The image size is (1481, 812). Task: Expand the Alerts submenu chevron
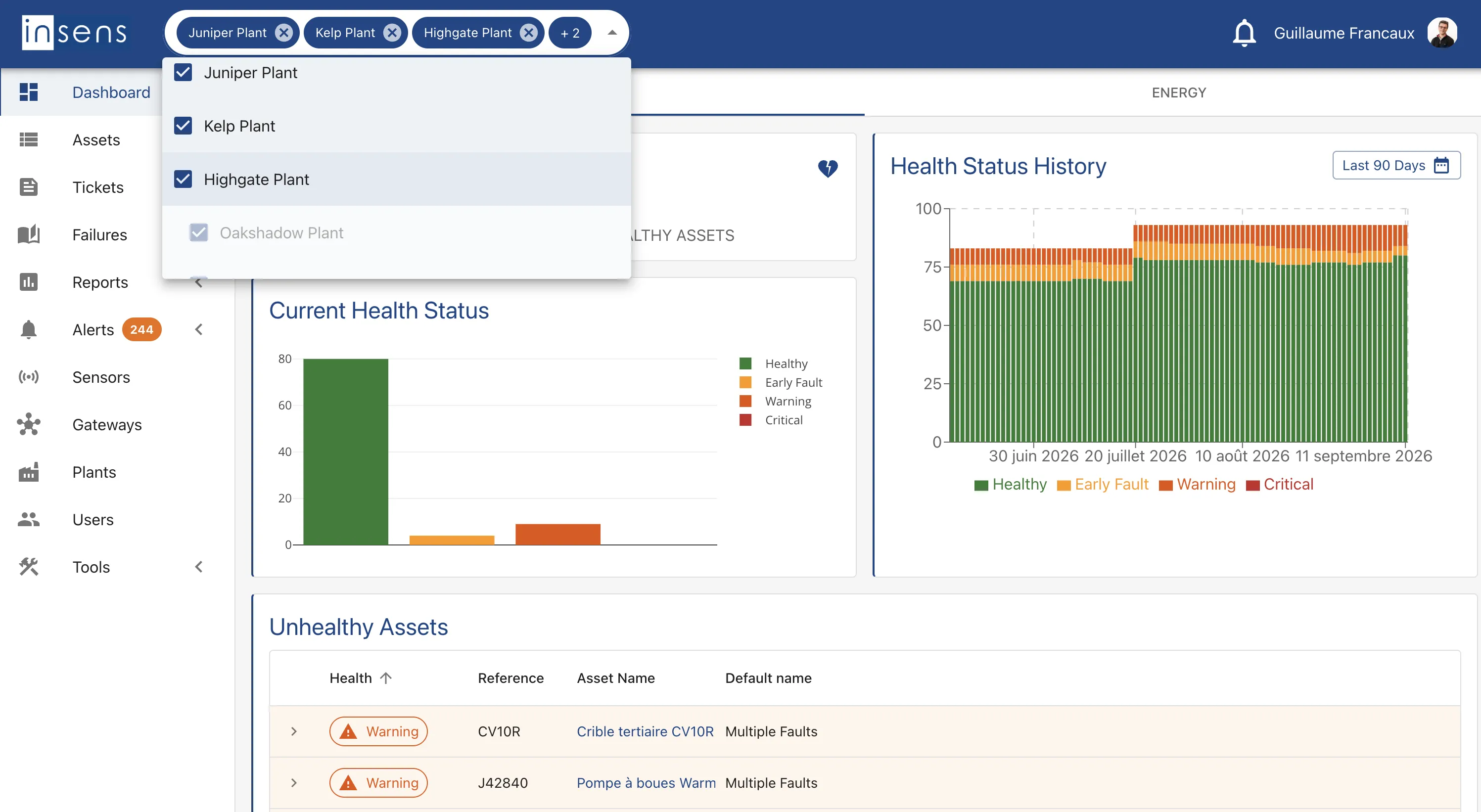pos(199,330)
